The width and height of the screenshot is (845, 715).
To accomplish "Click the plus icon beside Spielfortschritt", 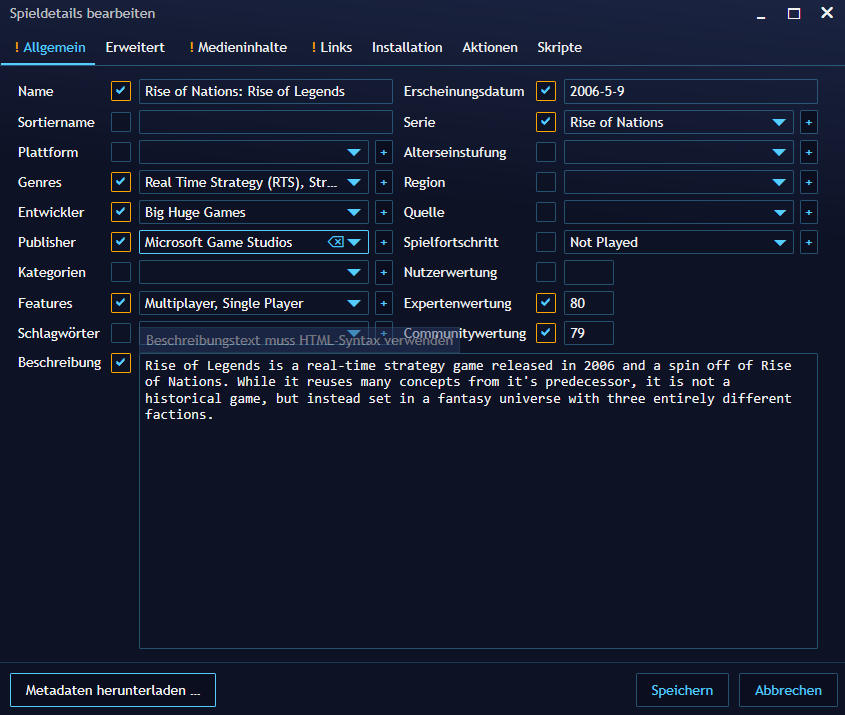I will tap(809, 242).
